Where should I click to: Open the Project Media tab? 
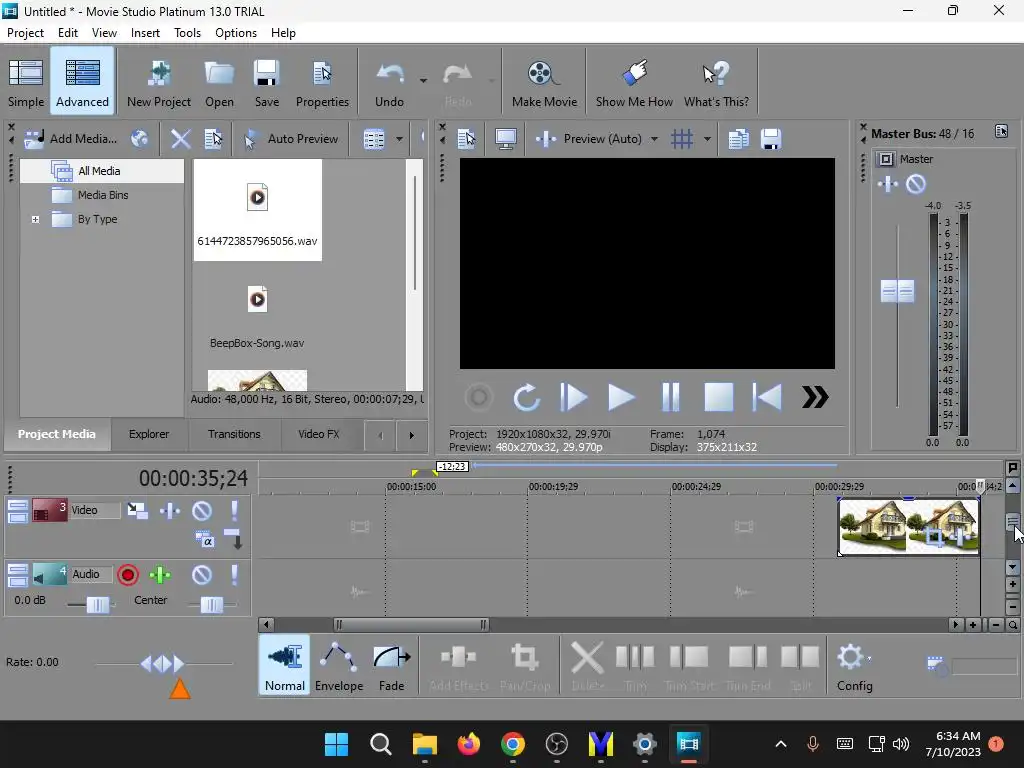(56, 434)
